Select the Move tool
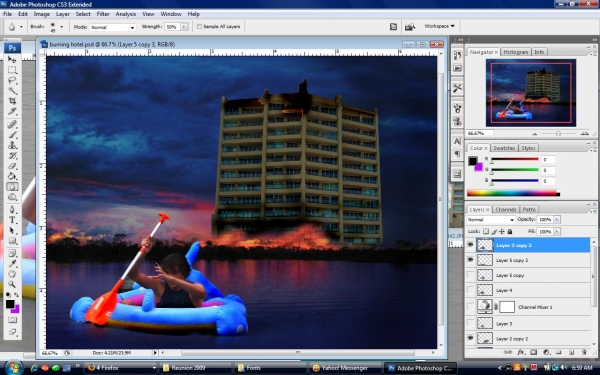The image size is (600, 375). pos(12,59)
